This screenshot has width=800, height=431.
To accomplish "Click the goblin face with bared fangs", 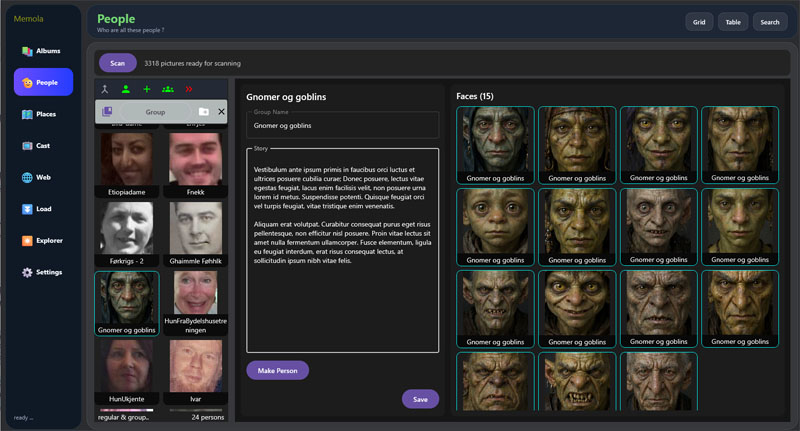I will pyautogui.click(x=577, y=382).
